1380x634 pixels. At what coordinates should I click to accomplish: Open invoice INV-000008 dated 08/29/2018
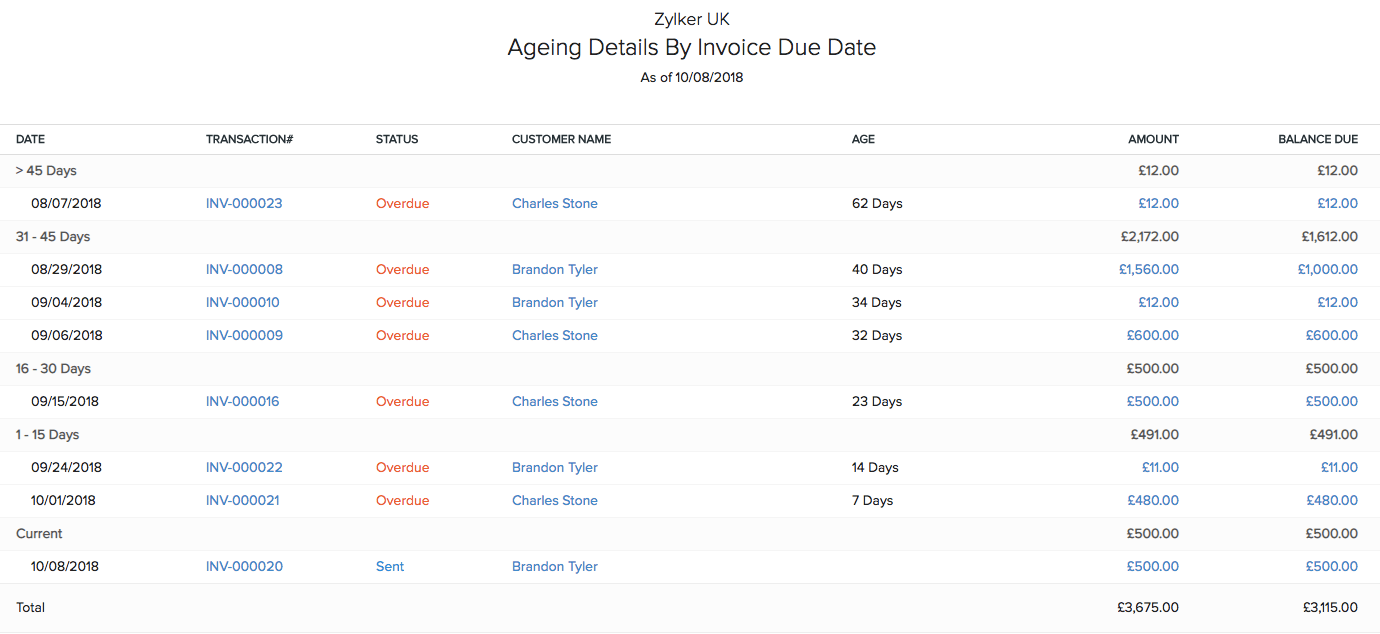[x=244, y=269]
